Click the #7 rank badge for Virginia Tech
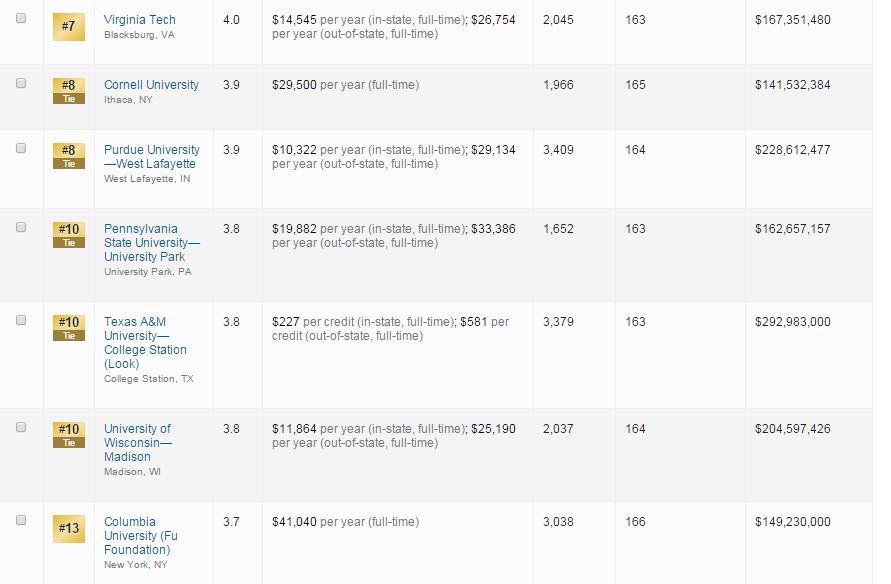 69,27
